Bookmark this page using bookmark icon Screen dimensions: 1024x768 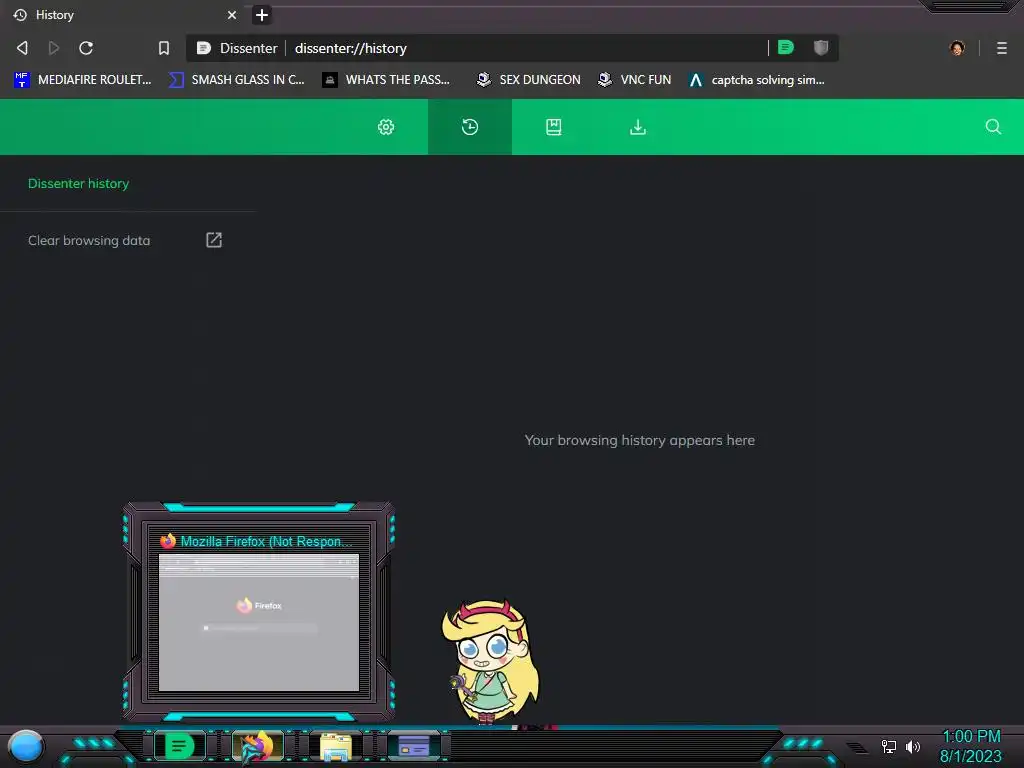[164, 48]
